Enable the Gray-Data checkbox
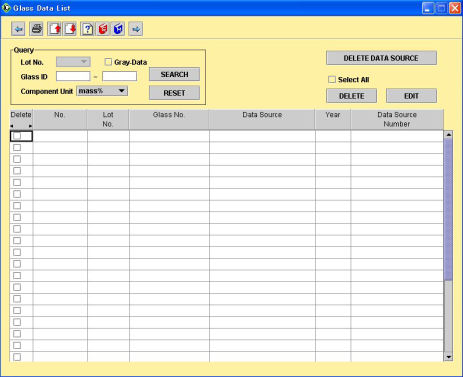The height and width of the screenshot is (377, 463). pos(108,62)
